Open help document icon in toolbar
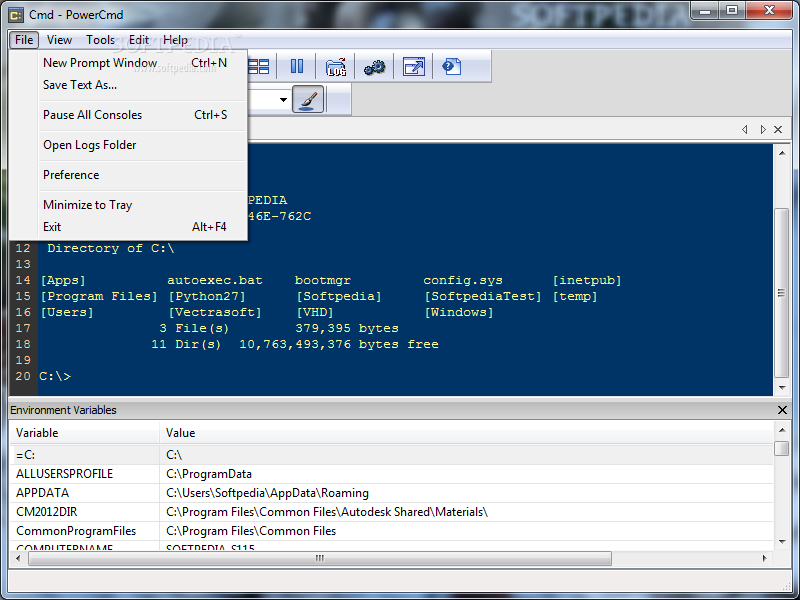The width and height of the screenshot is (800, 600). (452, 66)
